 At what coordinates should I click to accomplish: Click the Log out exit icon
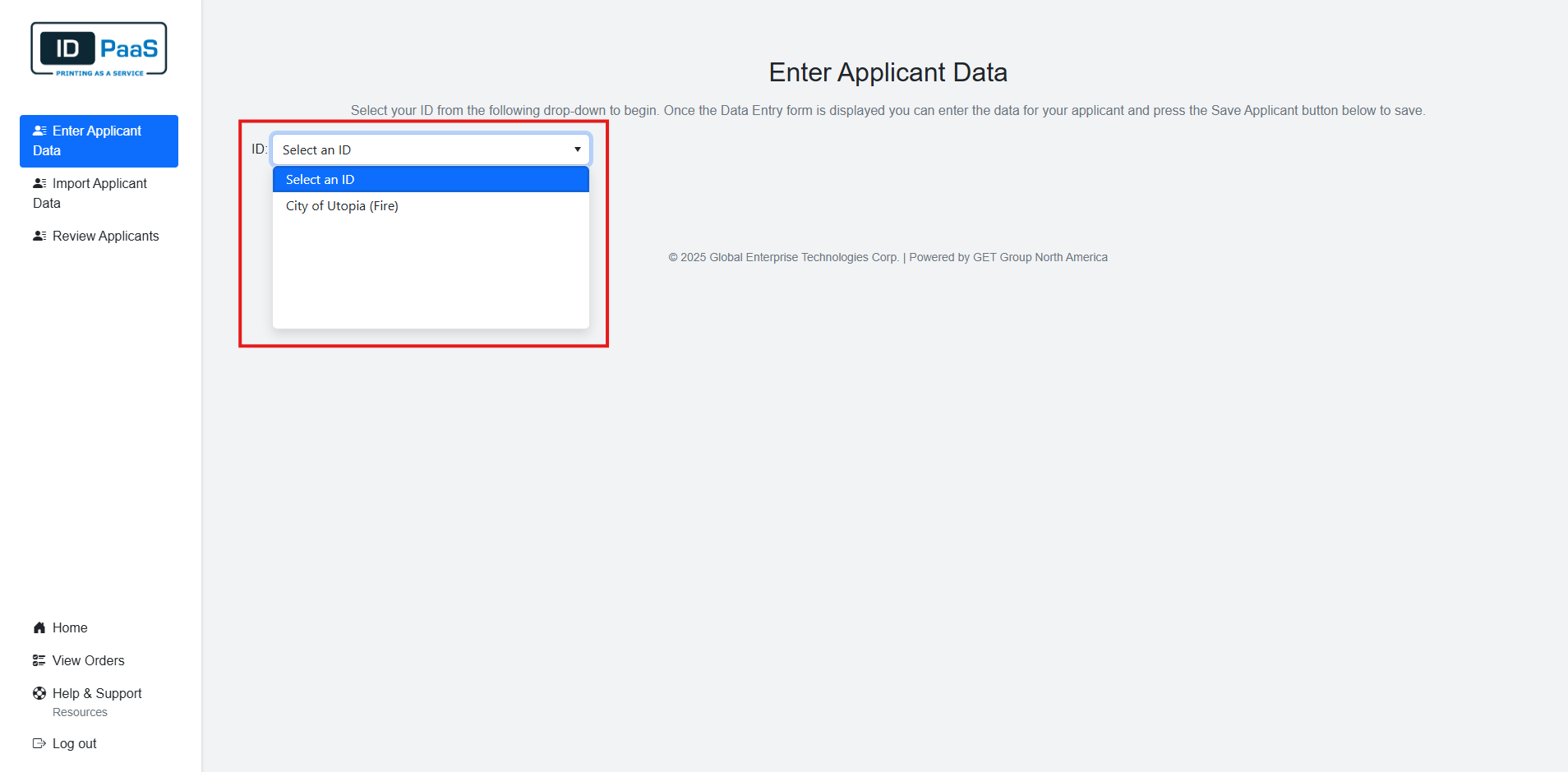click(x=39, y=742)
